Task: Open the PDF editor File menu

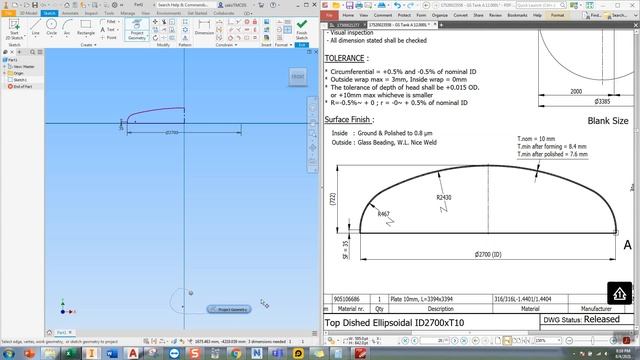Action: [x=329, y=15]
